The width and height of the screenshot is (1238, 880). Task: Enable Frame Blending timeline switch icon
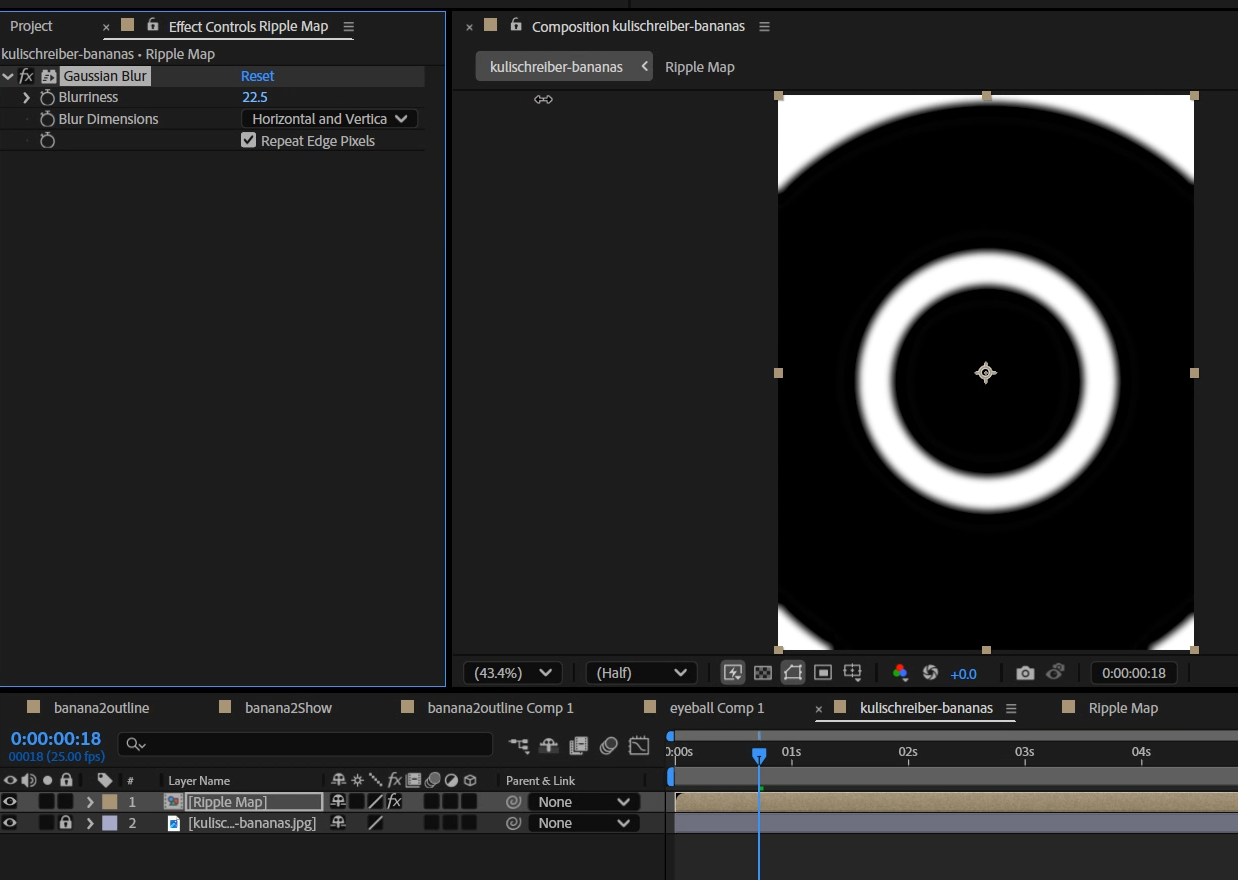pyautogui.click(x=578, y=745)
